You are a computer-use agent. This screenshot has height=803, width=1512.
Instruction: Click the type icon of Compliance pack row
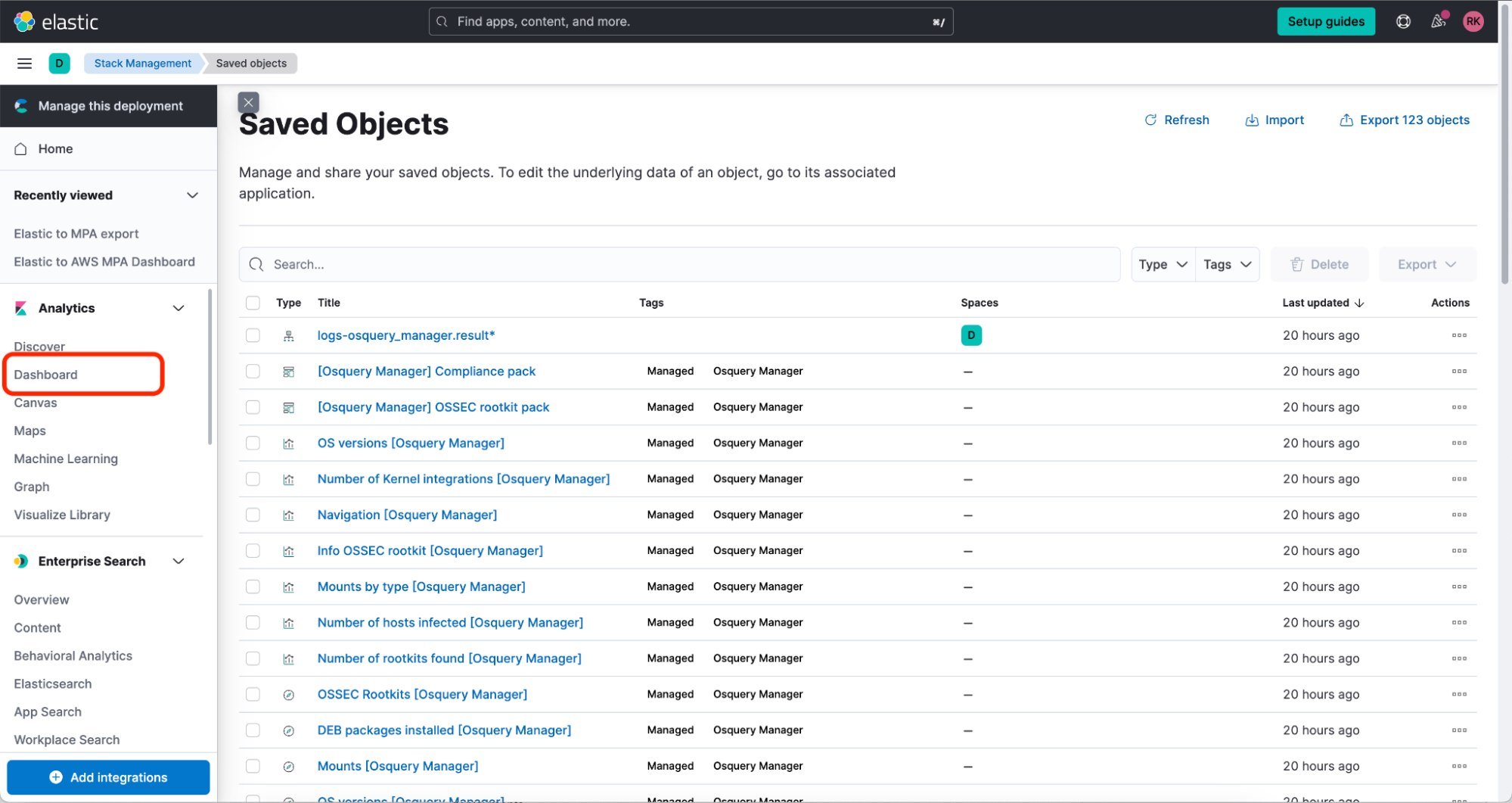[288, 372]
